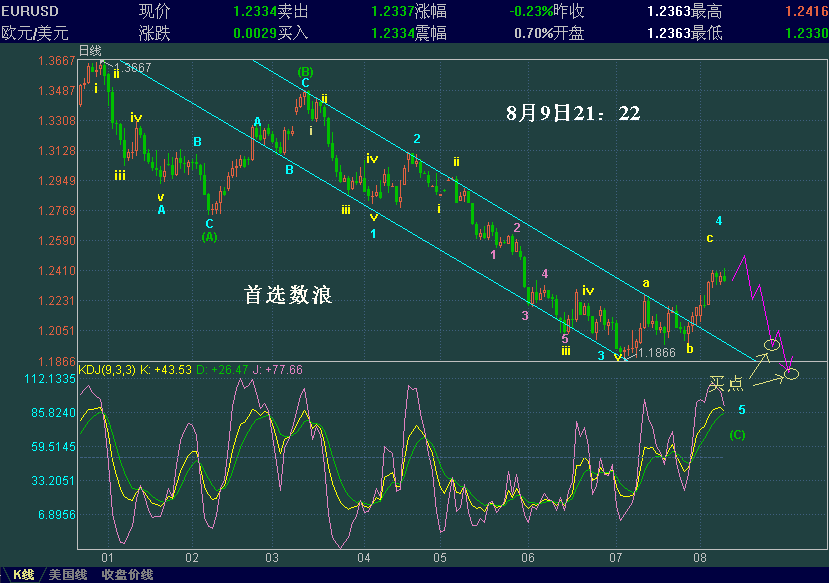Image resolution: width=829 pixels, height=583 pixels.
Task: Click the 8月9日21:22 timestamp text
Action: [573, 113]
